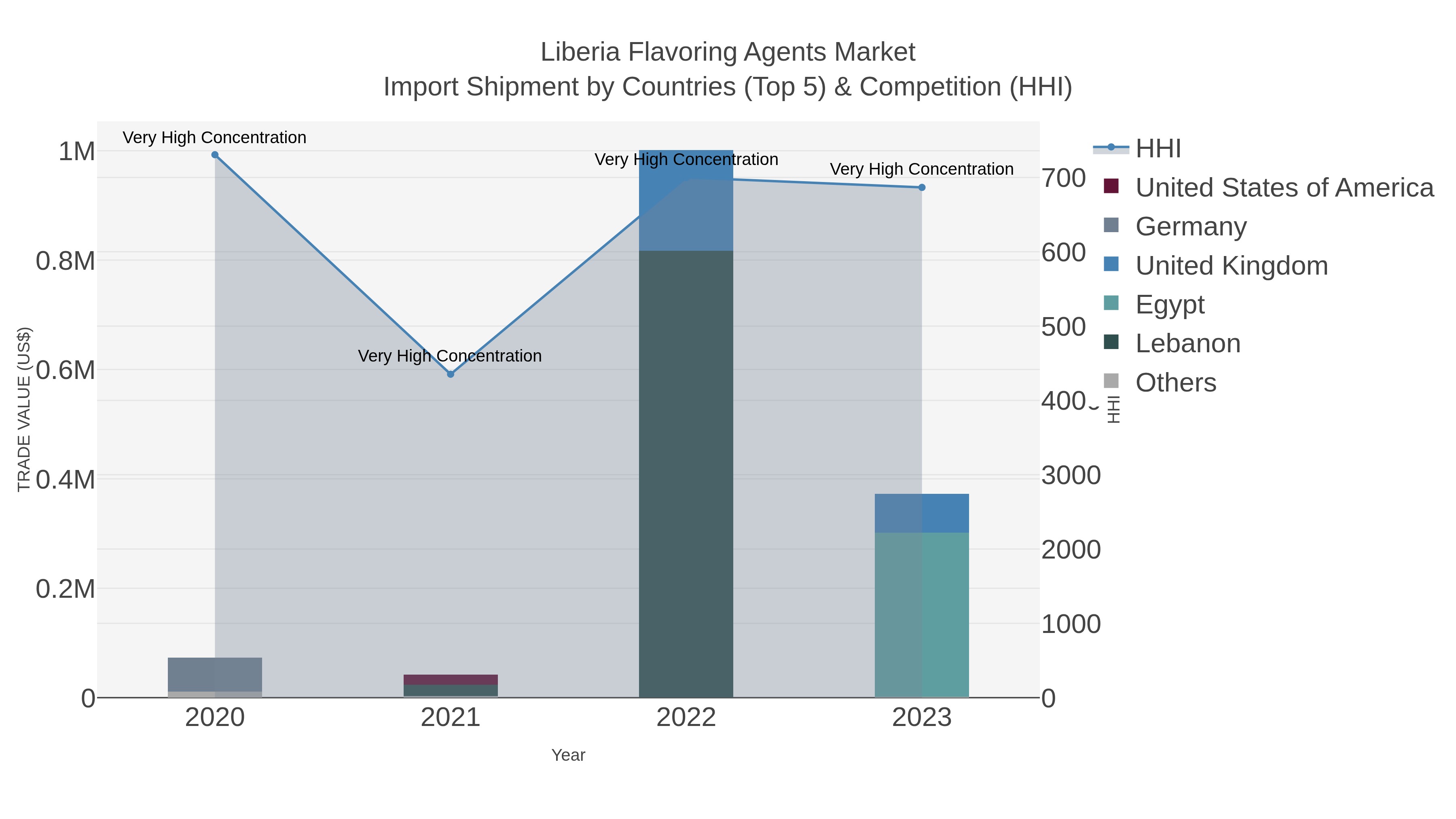The image size is (1456, 819).
Task: Toggle the HHI legend entry
Action: [x=1137, y=149]
